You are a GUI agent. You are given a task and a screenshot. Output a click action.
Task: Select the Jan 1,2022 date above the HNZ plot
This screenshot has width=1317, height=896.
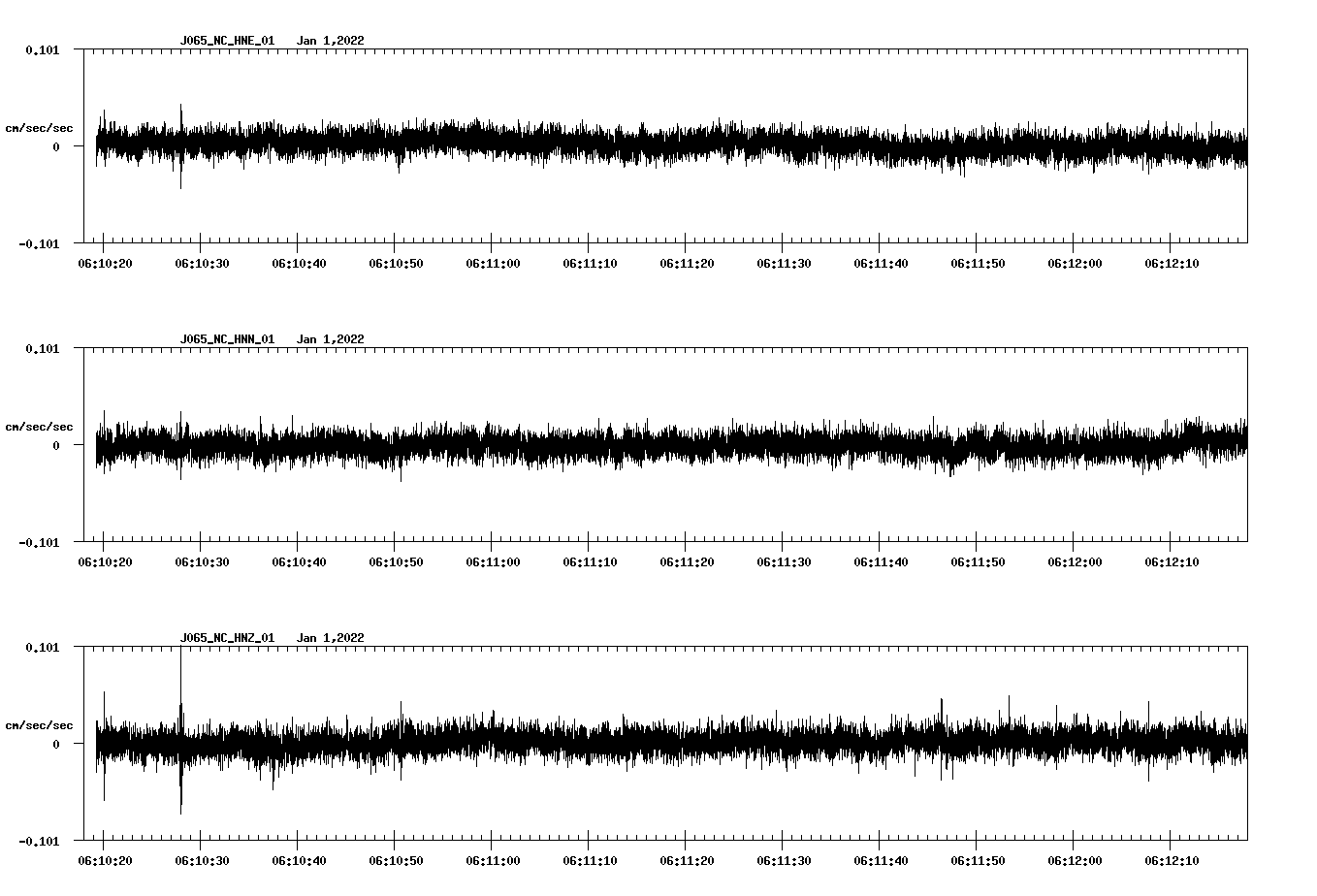tap(331, 638)
